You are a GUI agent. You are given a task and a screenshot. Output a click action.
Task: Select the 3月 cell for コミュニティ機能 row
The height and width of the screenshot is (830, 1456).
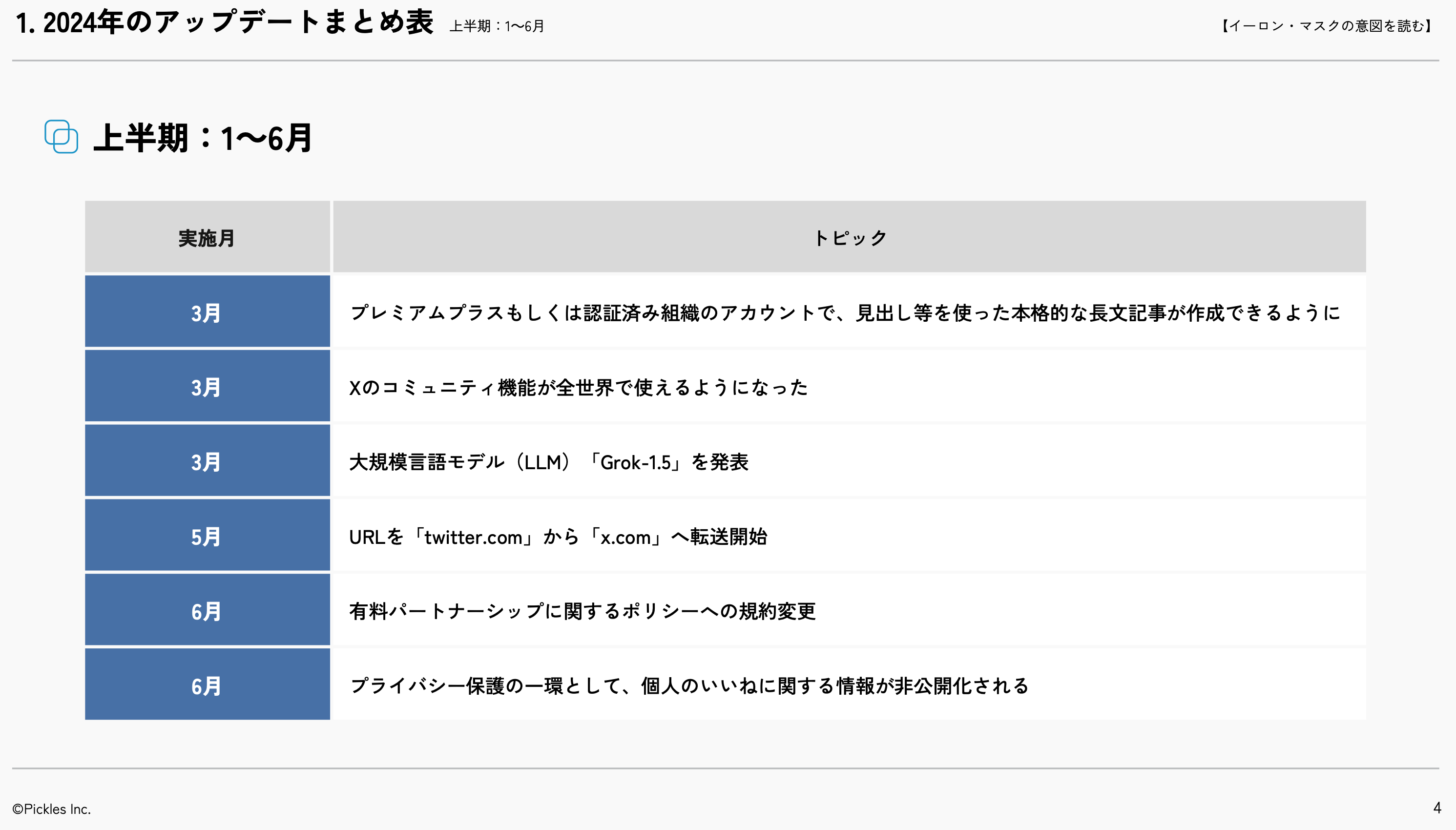pyautogui.click(x=208, y=386)
